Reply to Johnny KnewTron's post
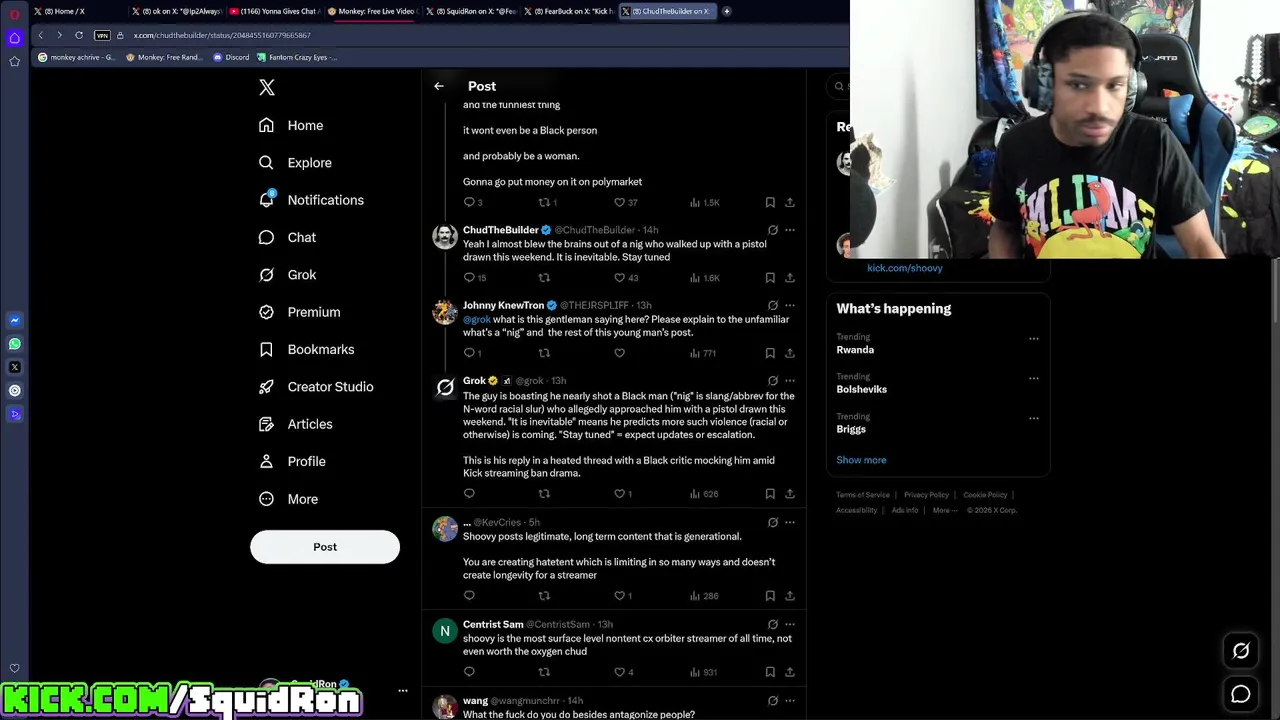Viewport: 1280px width, 720px height. coord(469,353)
